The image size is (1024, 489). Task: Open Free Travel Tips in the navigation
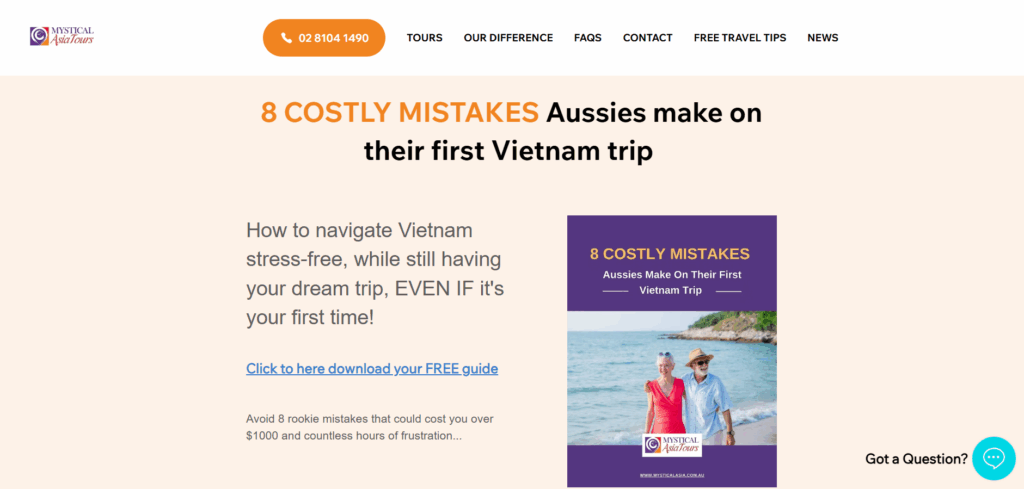point(740,38)
